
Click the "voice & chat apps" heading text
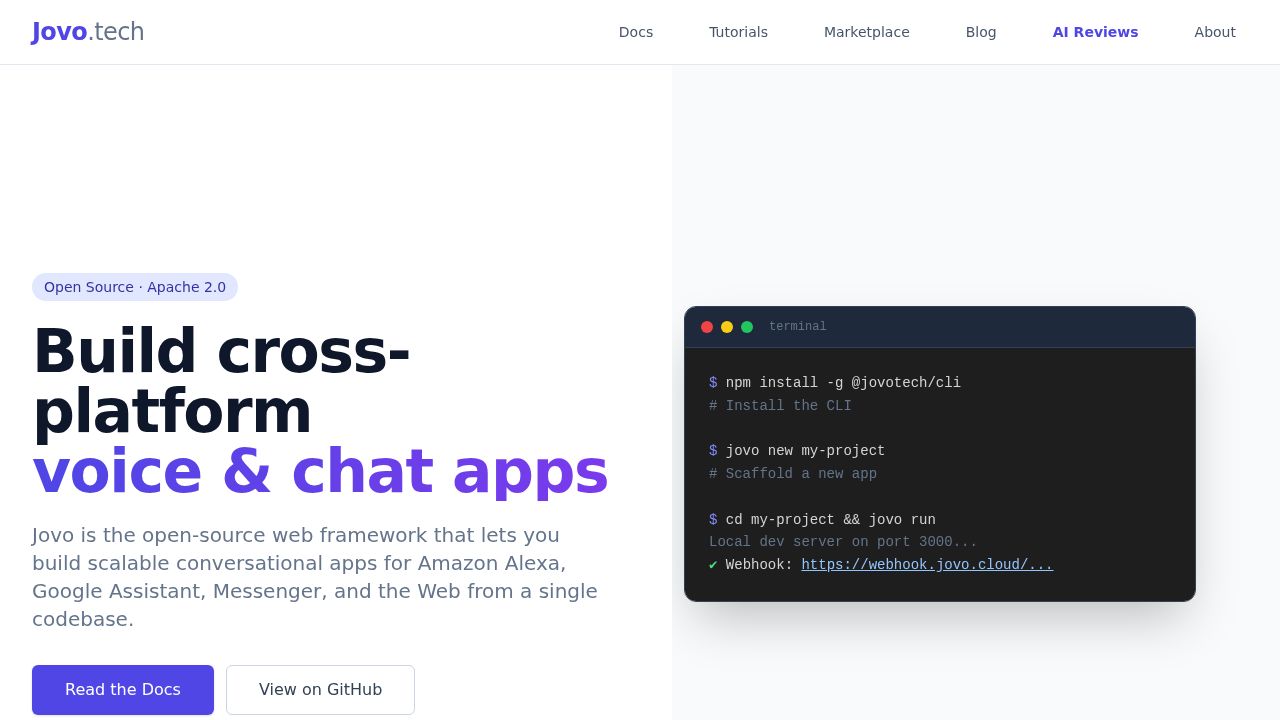(x=320, y=471)
